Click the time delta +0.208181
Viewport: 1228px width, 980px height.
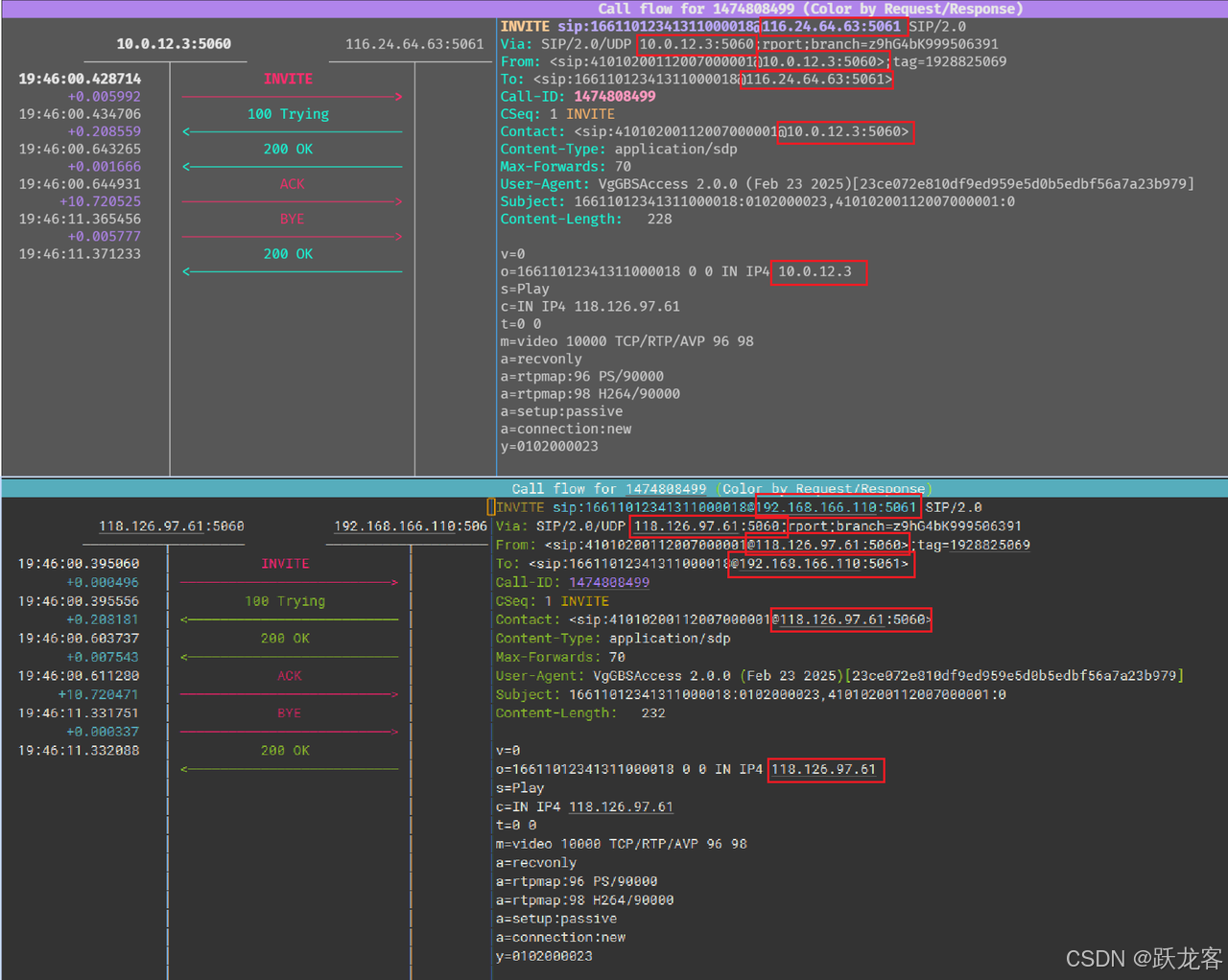[102, 619]
